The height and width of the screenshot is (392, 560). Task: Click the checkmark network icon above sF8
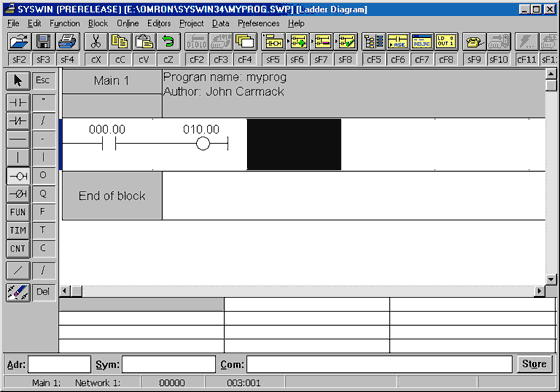click(x=346, y=41)
